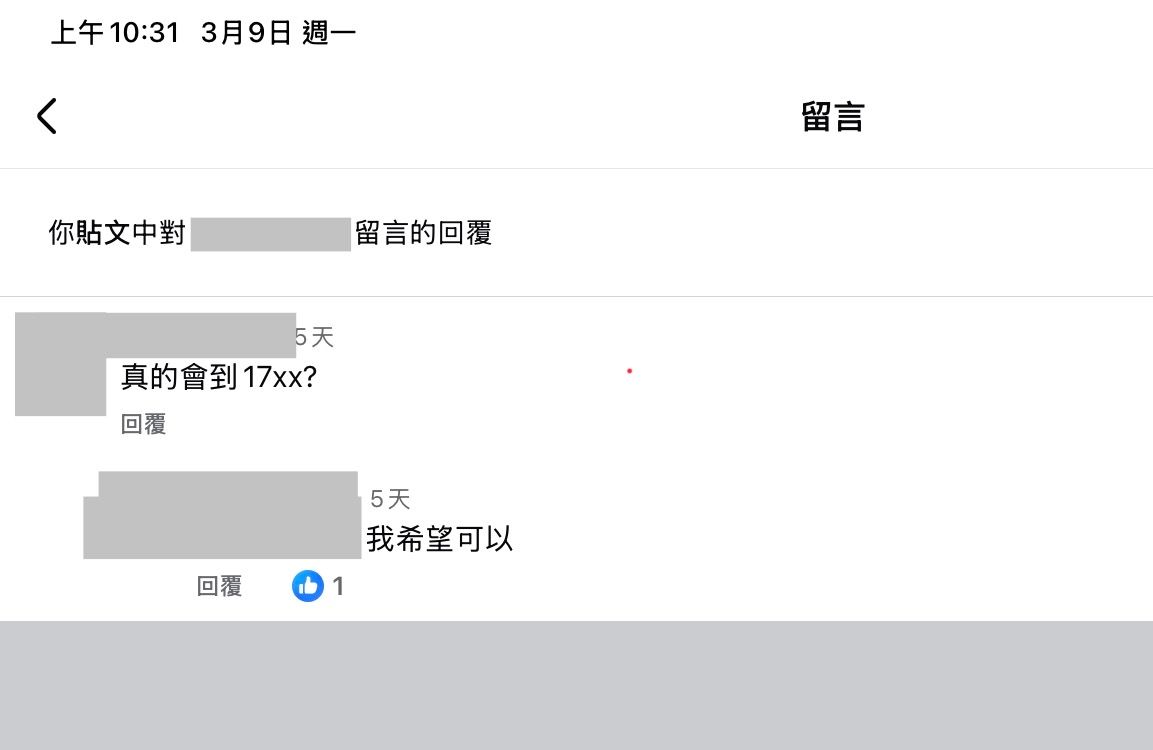Open the replier's redacted name before 我希望可以
This screenshot has width=1153, height=750.
point(222,516)
